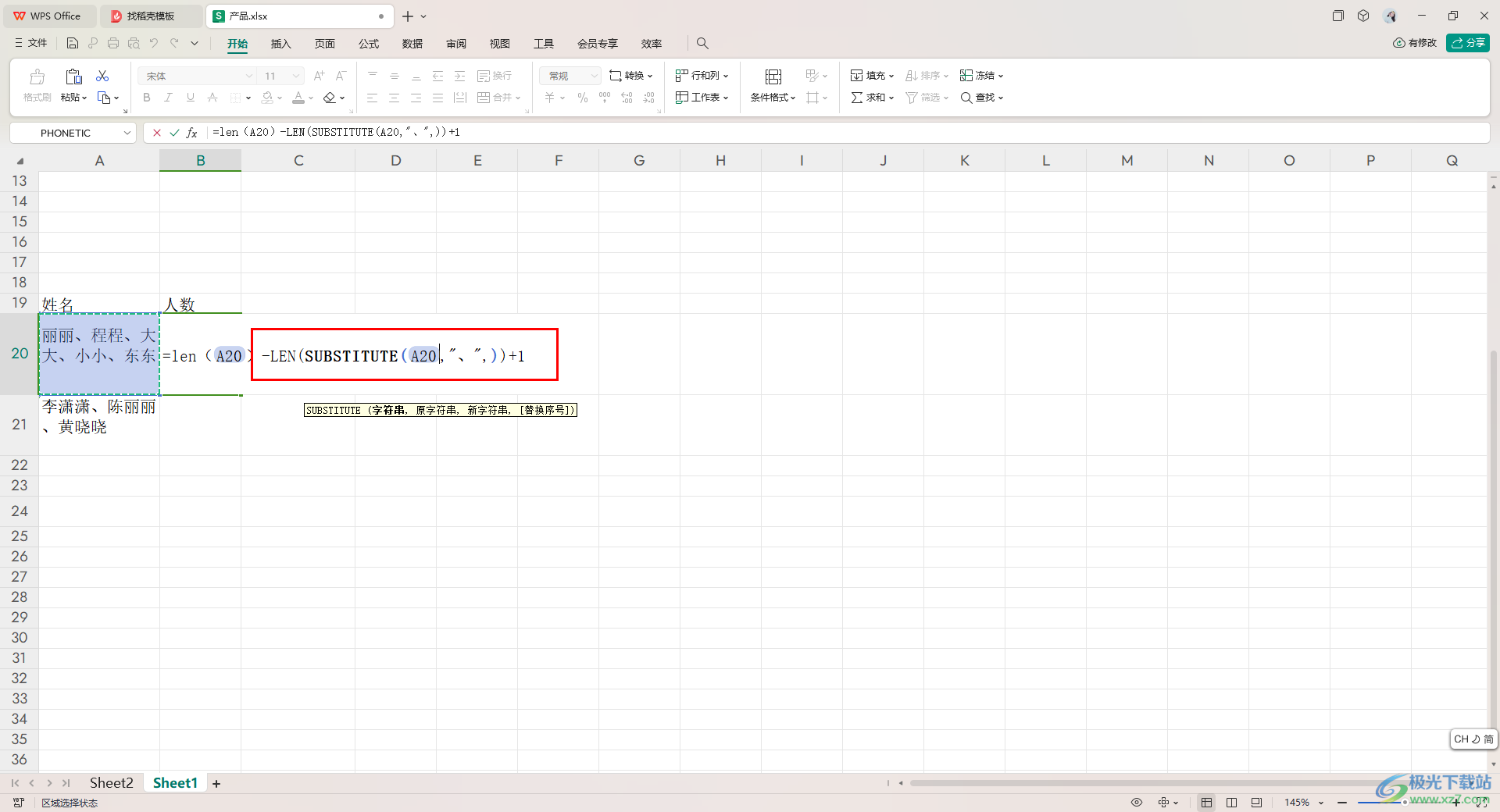1500x812 pixels.
Task: Confirm formula with the checkmark icon
Action: click(x=174, y=133)
